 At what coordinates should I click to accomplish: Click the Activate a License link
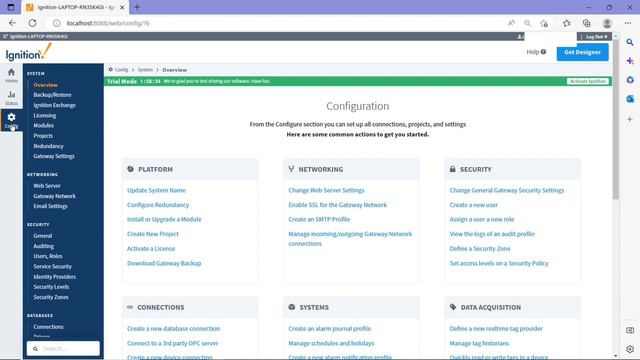[151, 249]
